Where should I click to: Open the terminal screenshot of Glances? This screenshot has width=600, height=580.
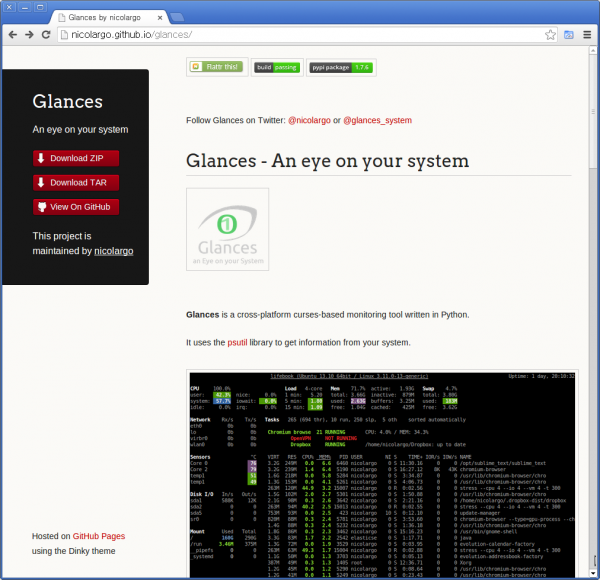point(382,474)
